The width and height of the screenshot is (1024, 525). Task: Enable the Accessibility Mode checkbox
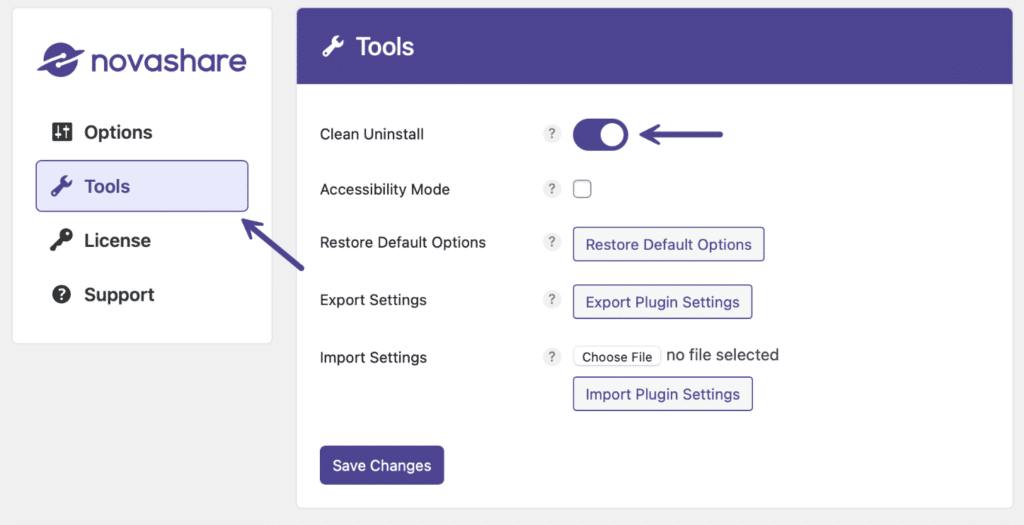point(582,189)
